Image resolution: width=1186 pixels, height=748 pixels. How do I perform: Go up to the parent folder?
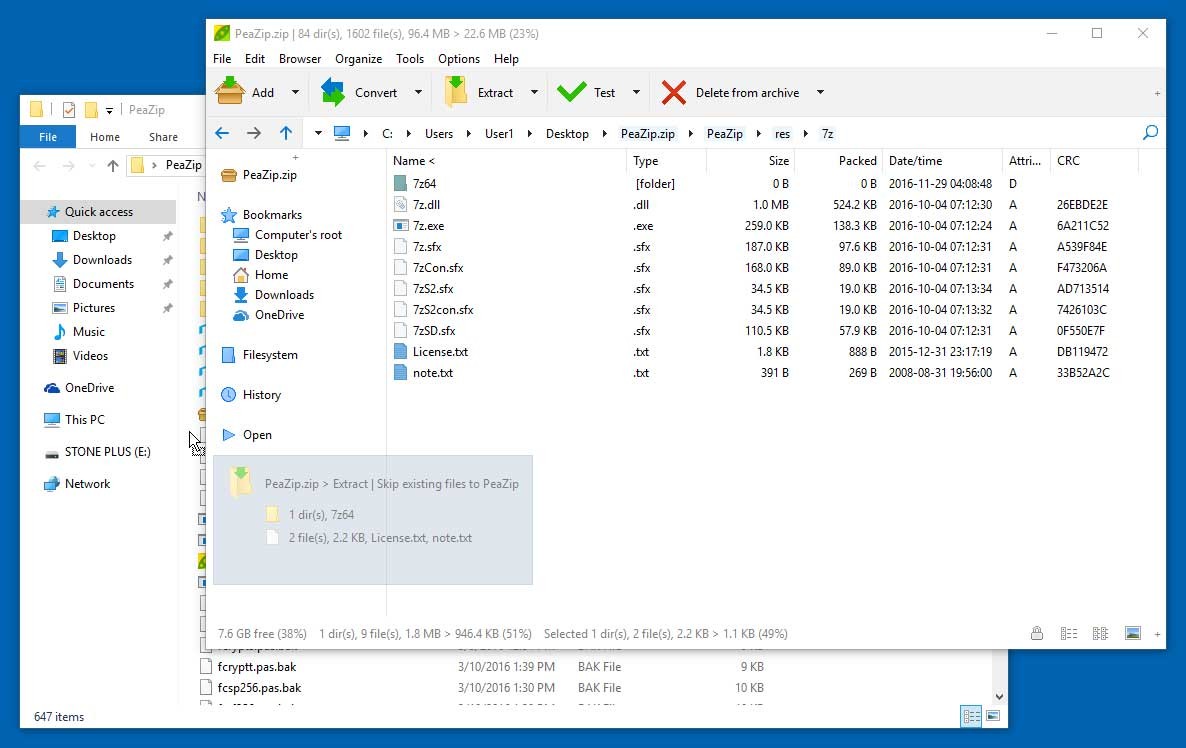287,132
